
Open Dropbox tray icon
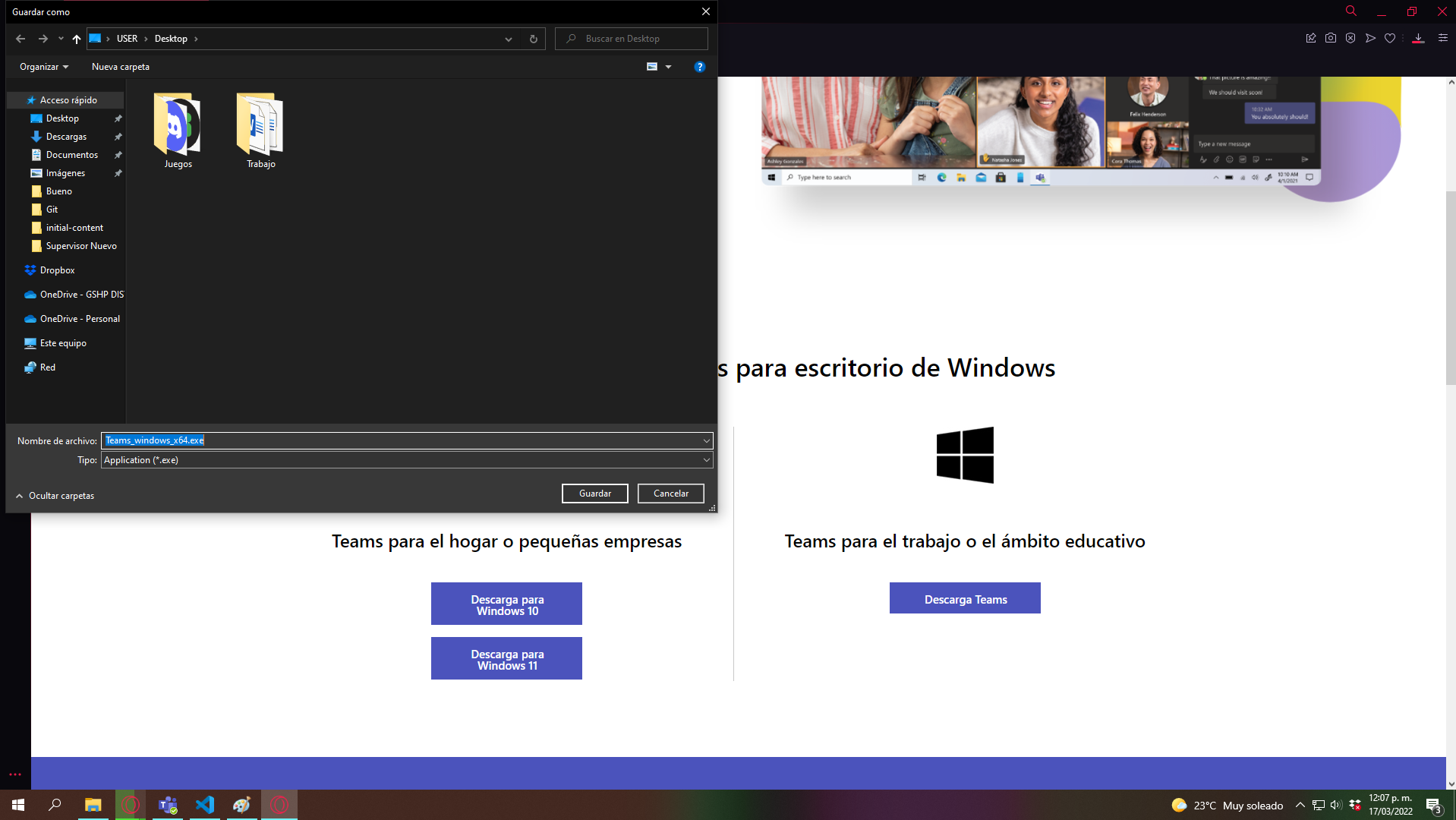tap(1355, 805)
